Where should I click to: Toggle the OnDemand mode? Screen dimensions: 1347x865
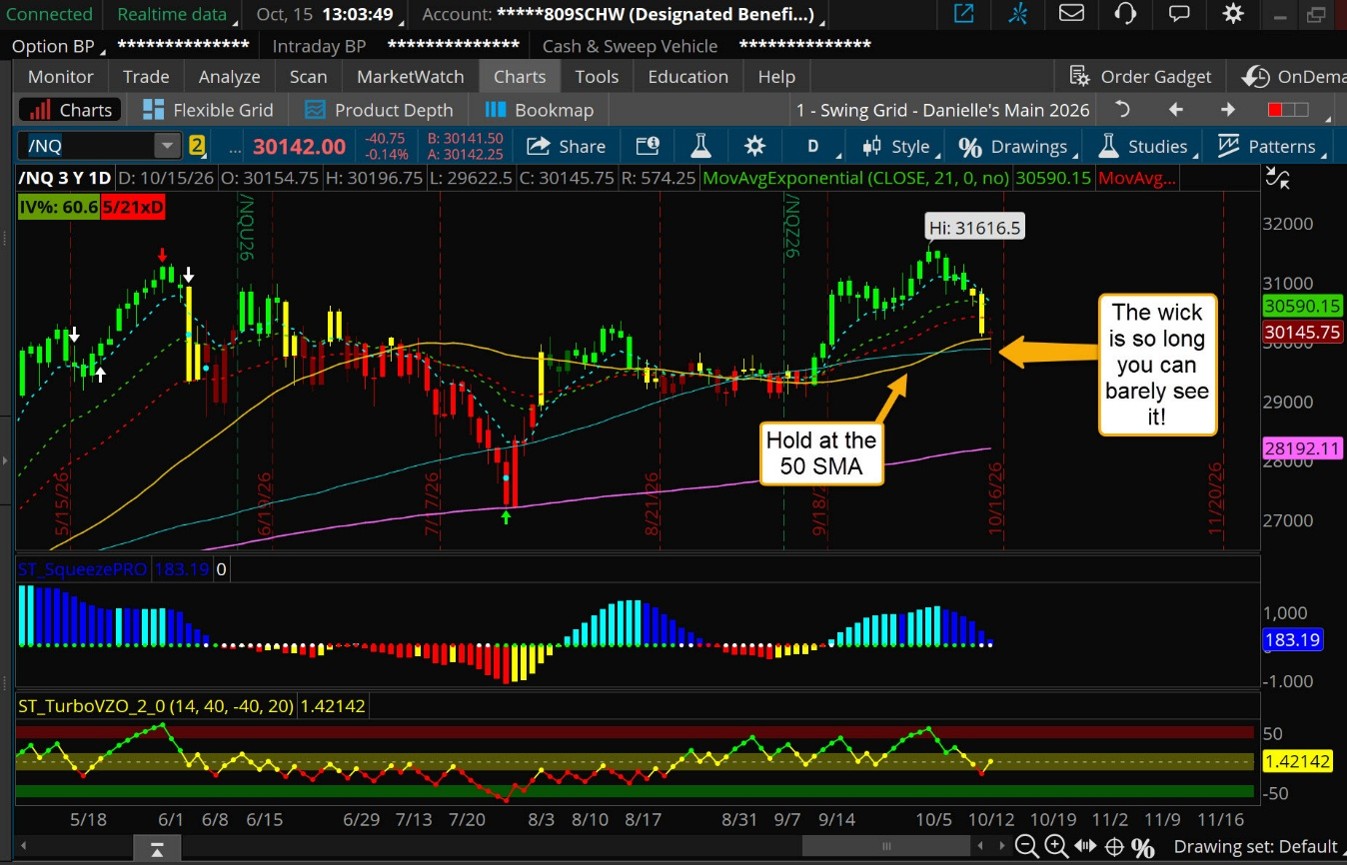1294,77
